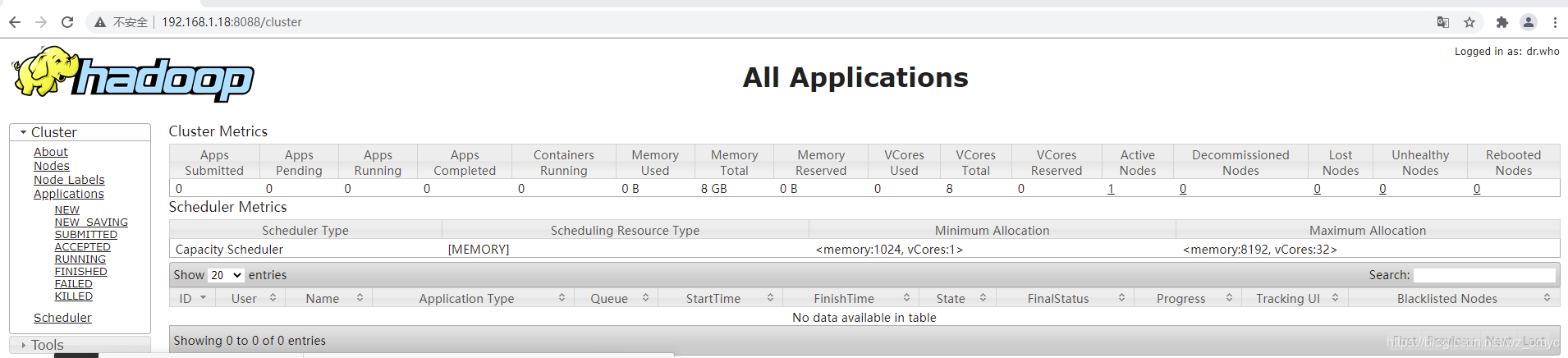Open the translate page icon
Viewport: 1568px width, 358px height.
1442,22
